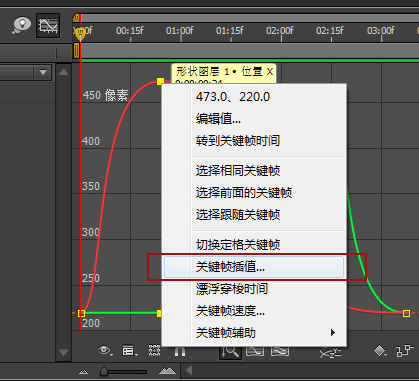The height and width of the screenshot is (381, 419).
Task: Click the scroll down arrow beside the graph
Action: pos(63,352)
